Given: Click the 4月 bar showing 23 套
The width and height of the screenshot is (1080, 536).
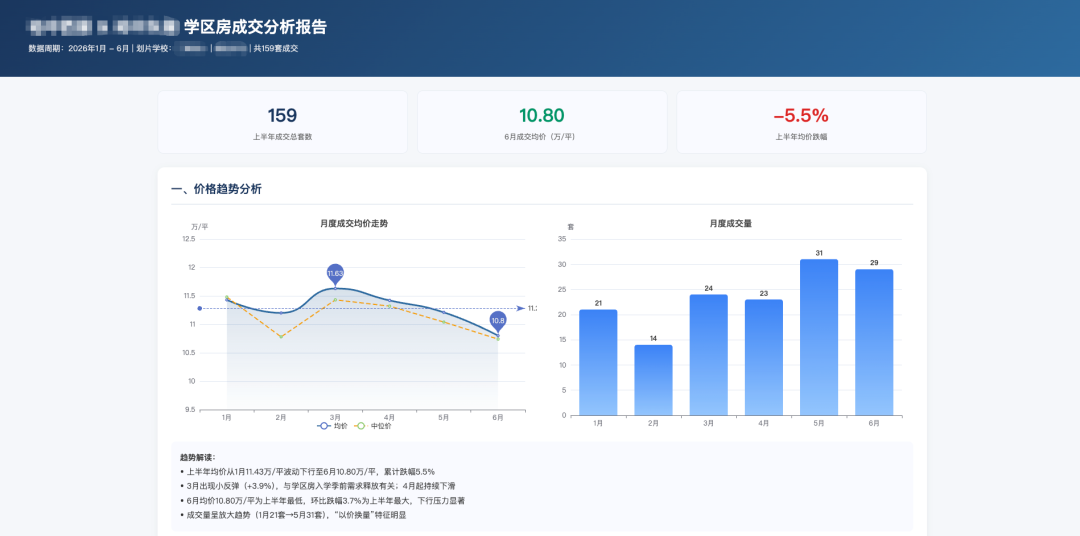Looking at the screenshot, I should 764,358.
